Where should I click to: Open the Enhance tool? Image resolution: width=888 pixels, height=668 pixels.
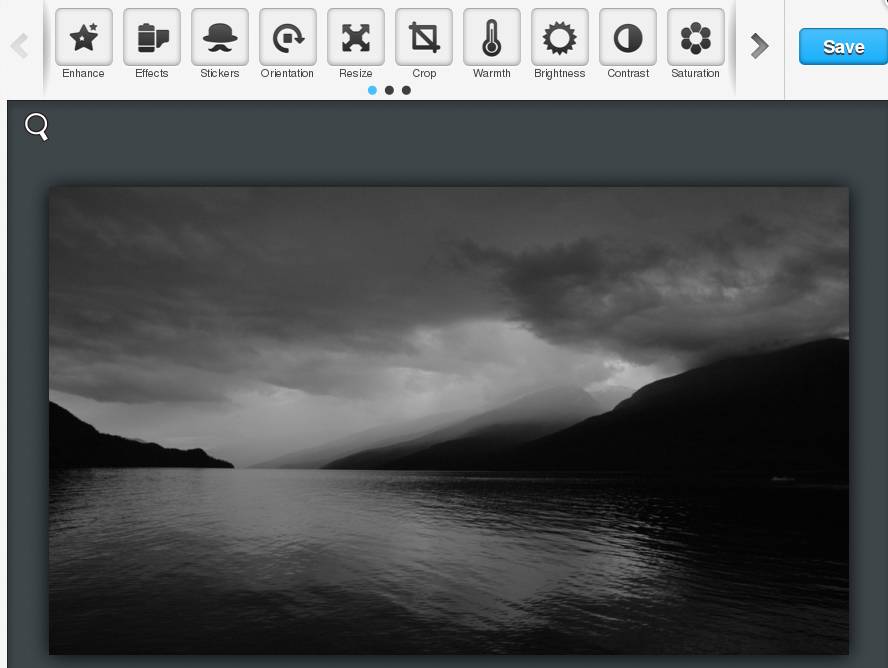84,38
